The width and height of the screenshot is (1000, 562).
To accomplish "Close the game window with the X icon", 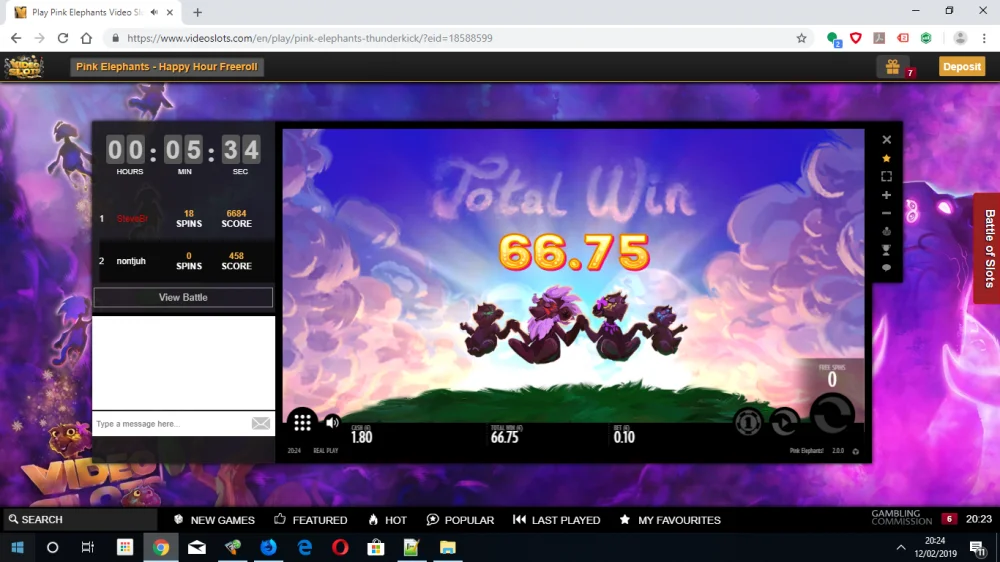I will (886, 140).
